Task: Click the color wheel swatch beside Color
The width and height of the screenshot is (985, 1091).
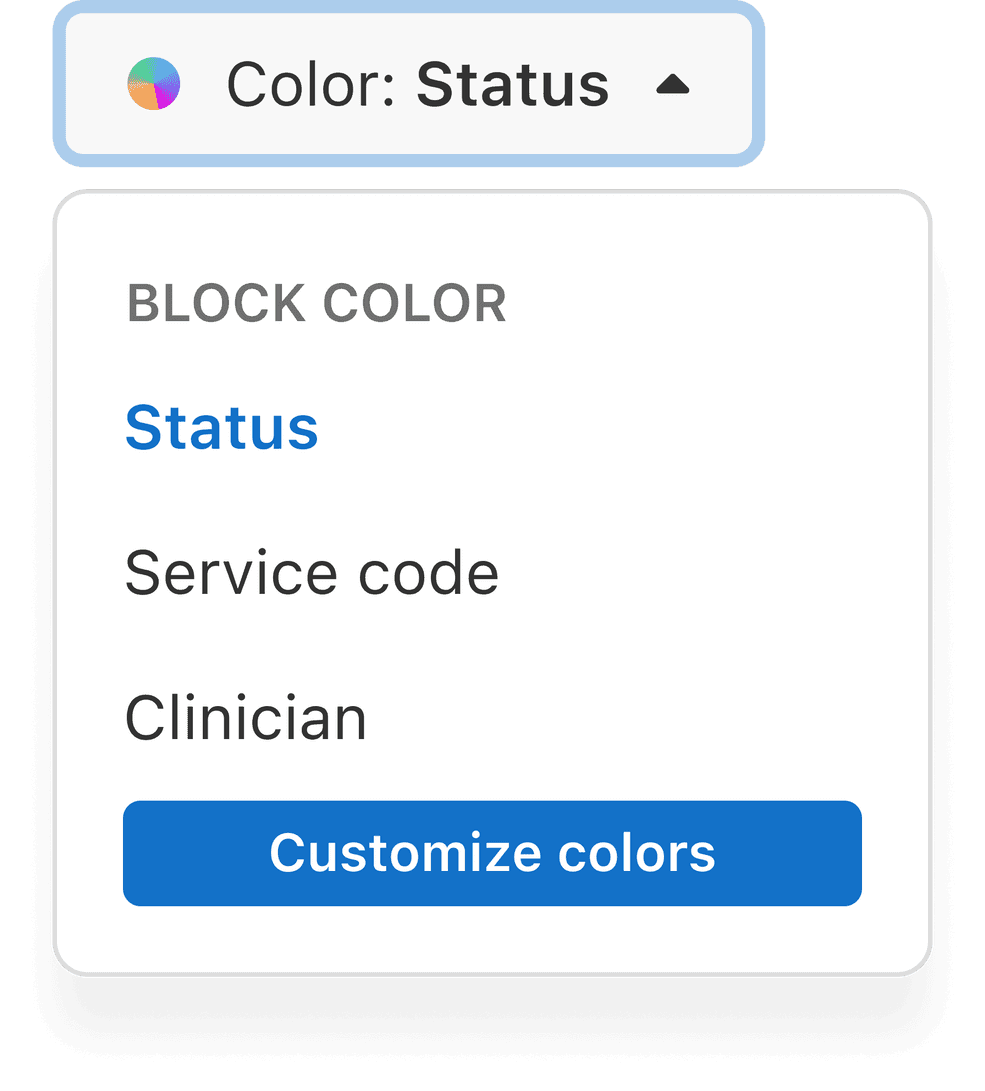Action: click(x=154, y=83)
